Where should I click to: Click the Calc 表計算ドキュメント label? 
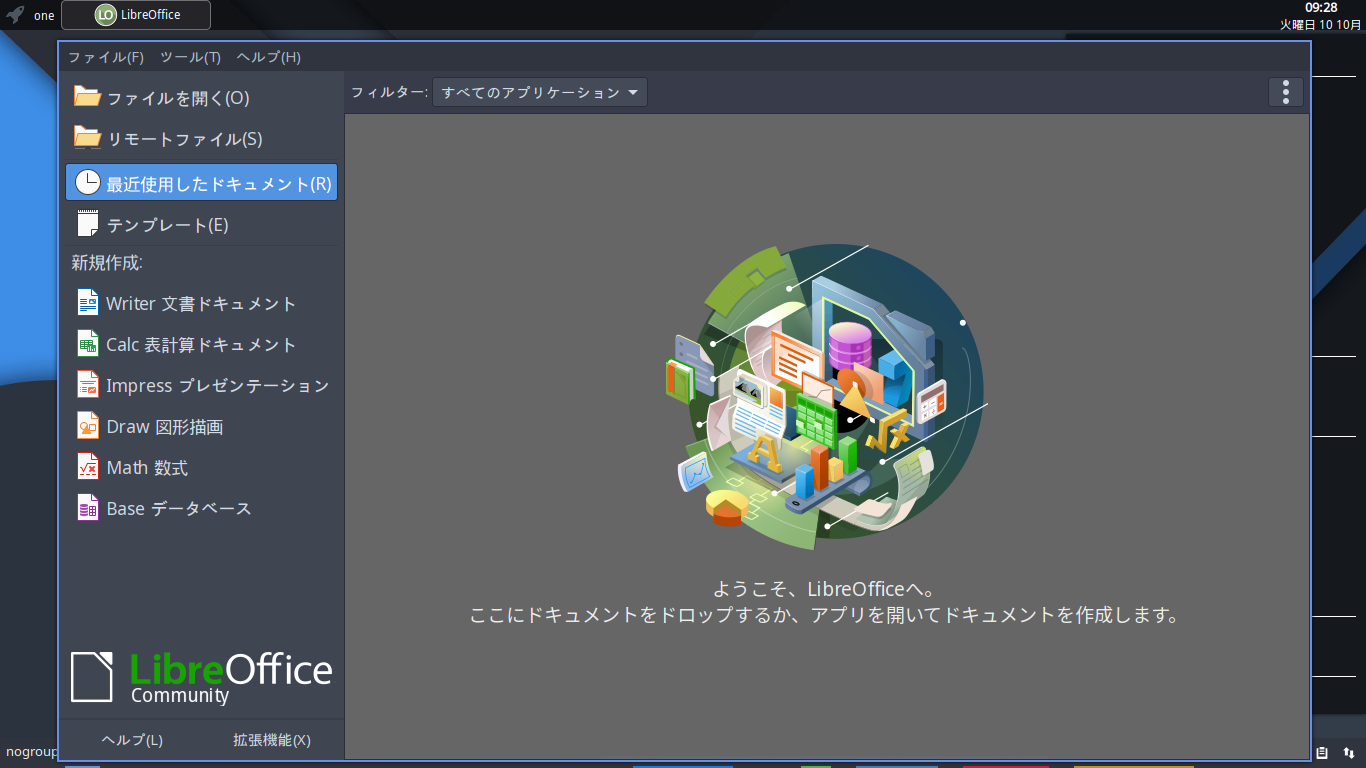tap(201, 344)
